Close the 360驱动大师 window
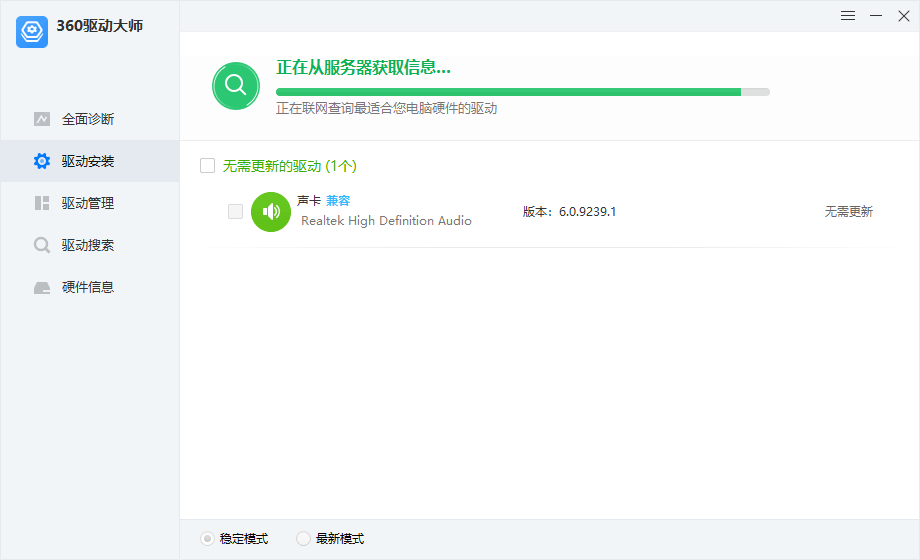Viewport: 920px width, 560px height. (x=904, y=16)
